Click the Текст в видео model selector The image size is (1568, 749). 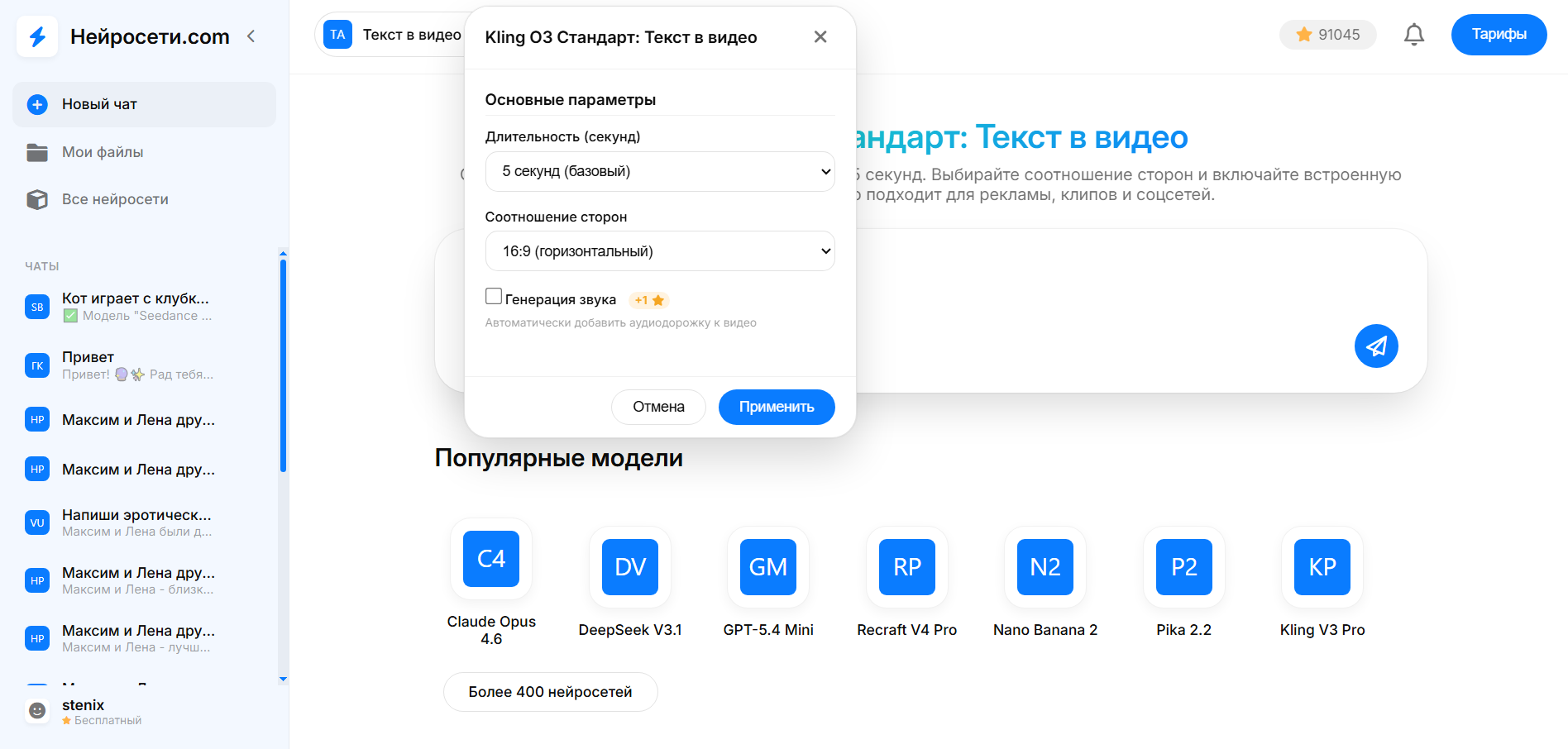tap(412, 35)
